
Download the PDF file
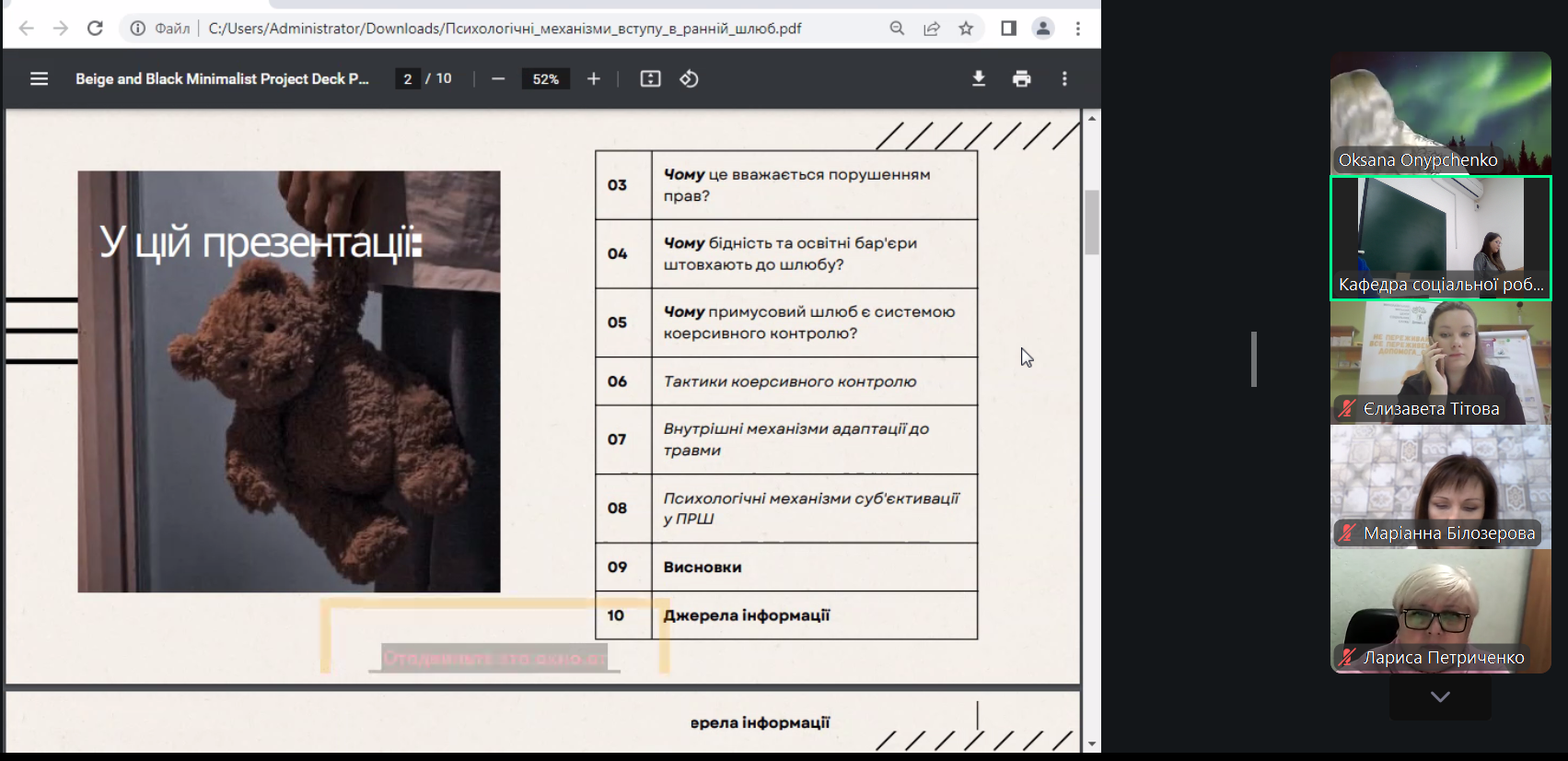(979, 79)
